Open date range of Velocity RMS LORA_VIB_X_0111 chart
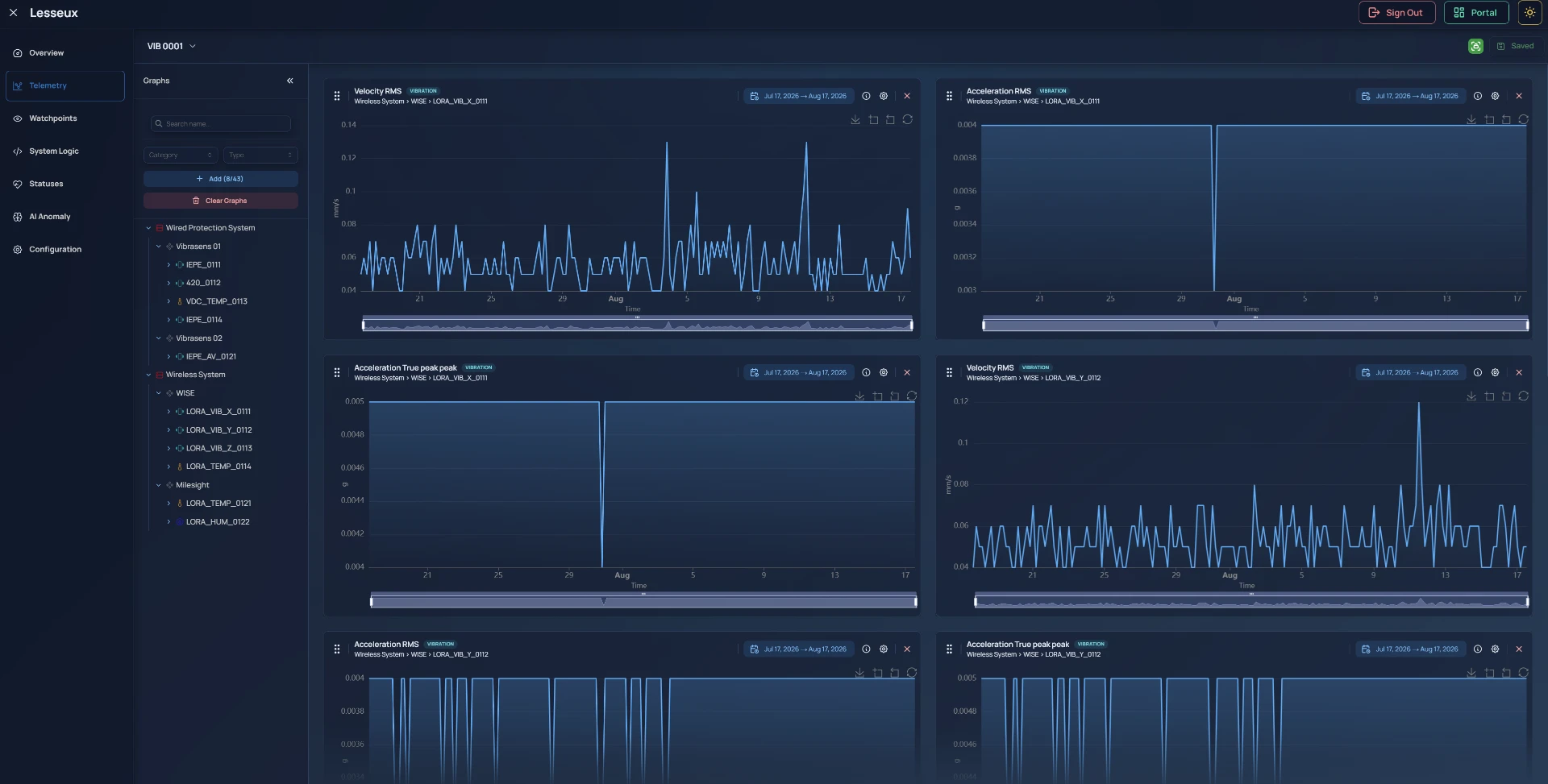Image resolution: width=1548 pixels, height=784 pixels. (x=798, y=96)
